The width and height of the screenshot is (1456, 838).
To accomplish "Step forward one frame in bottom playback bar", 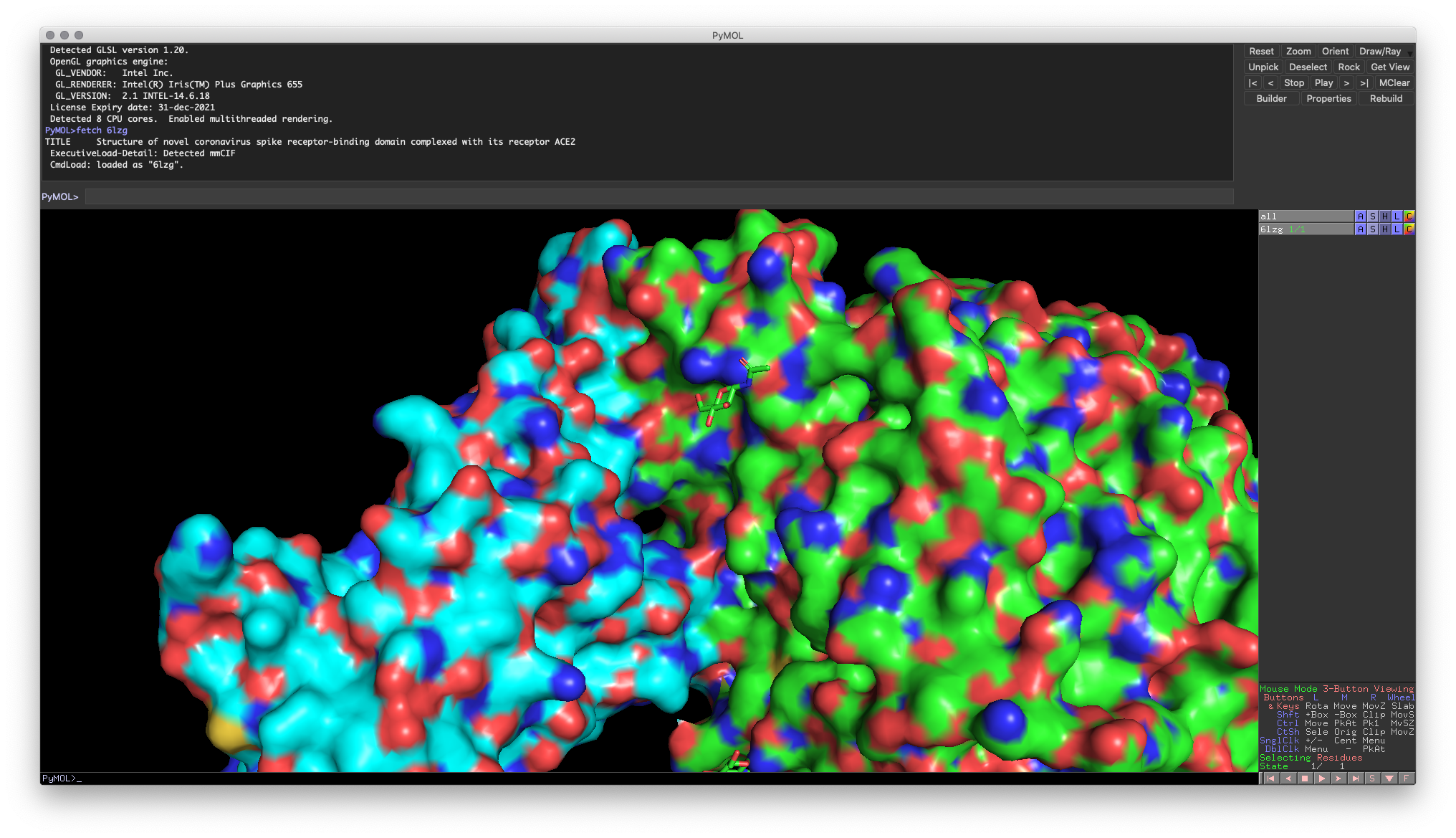I will 1338,779.
